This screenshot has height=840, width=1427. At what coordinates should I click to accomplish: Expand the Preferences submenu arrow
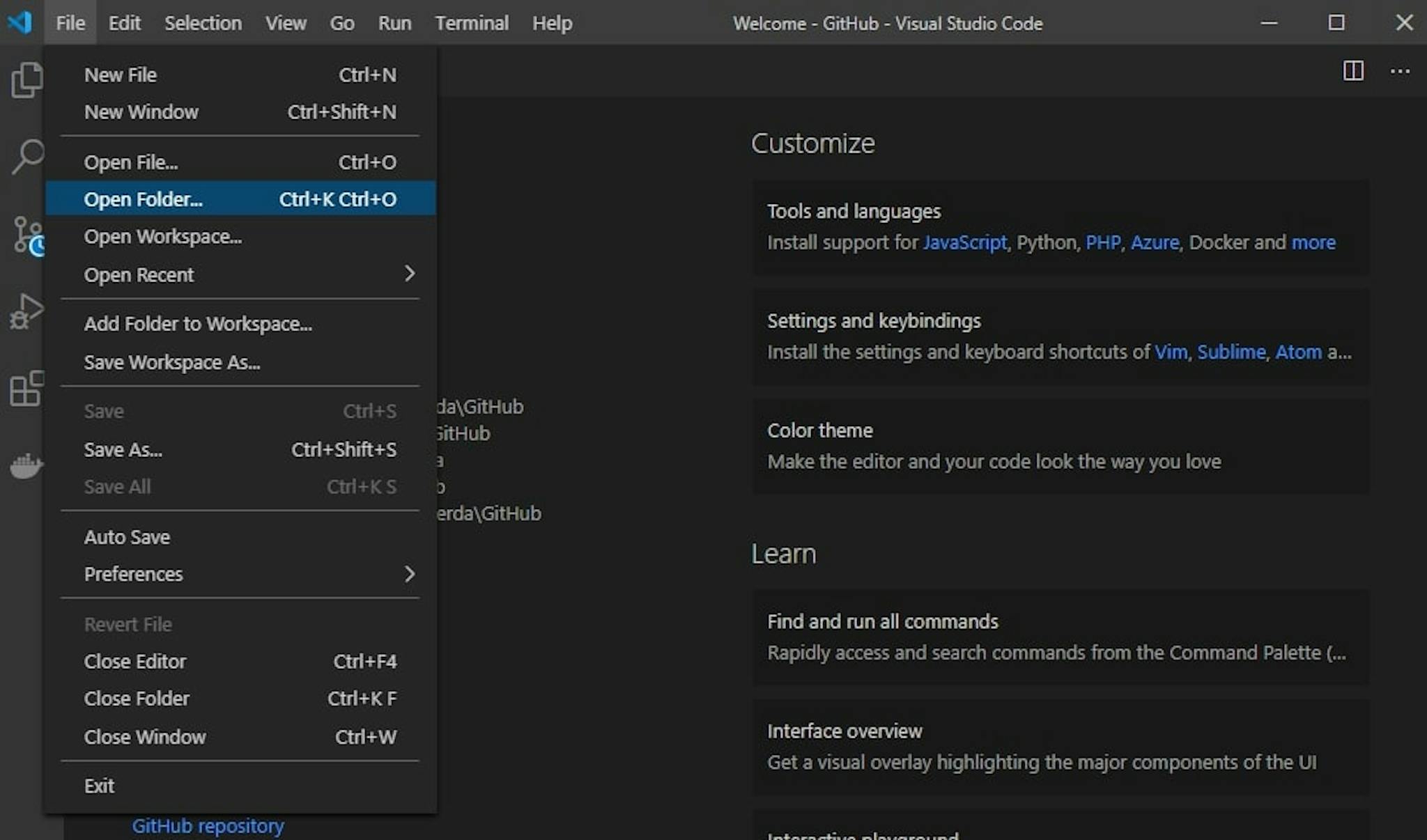(x=410, y=574)
